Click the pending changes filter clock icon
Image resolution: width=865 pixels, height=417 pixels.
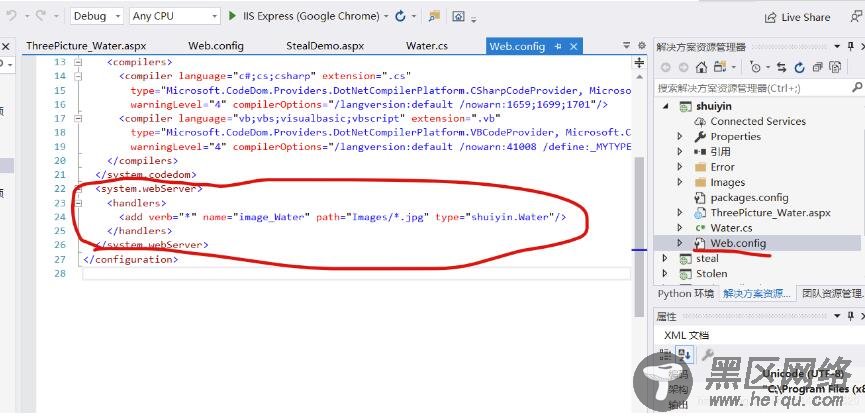coord(755,67)
